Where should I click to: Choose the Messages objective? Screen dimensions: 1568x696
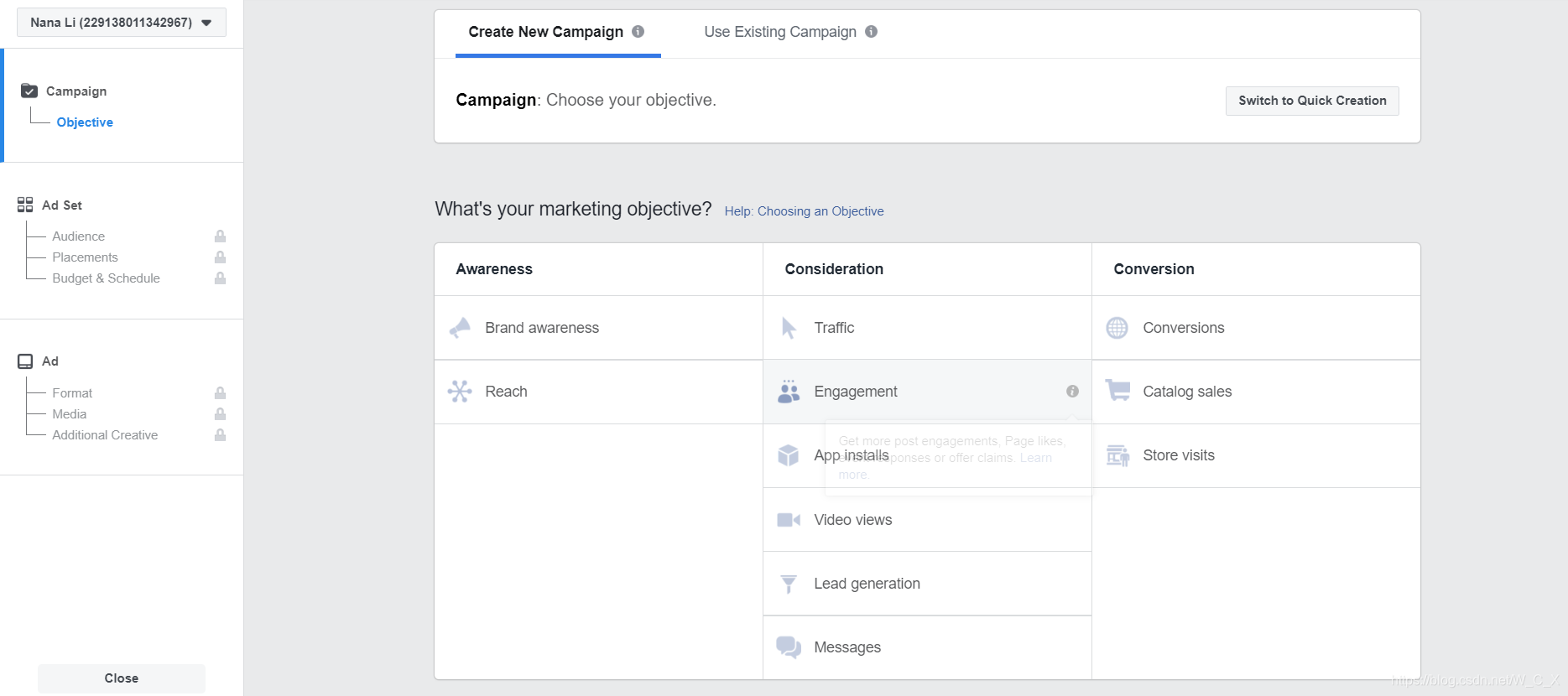[x=927, y=647]
